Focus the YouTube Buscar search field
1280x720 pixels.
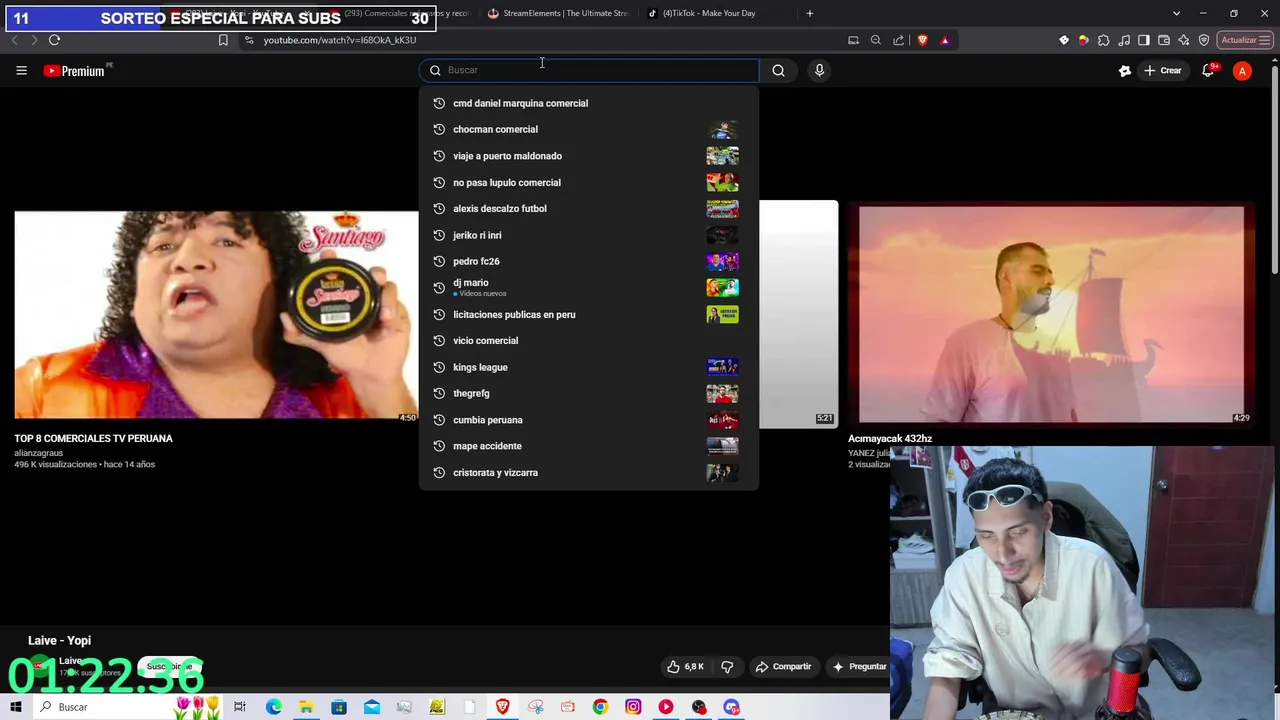click(589, 70)
